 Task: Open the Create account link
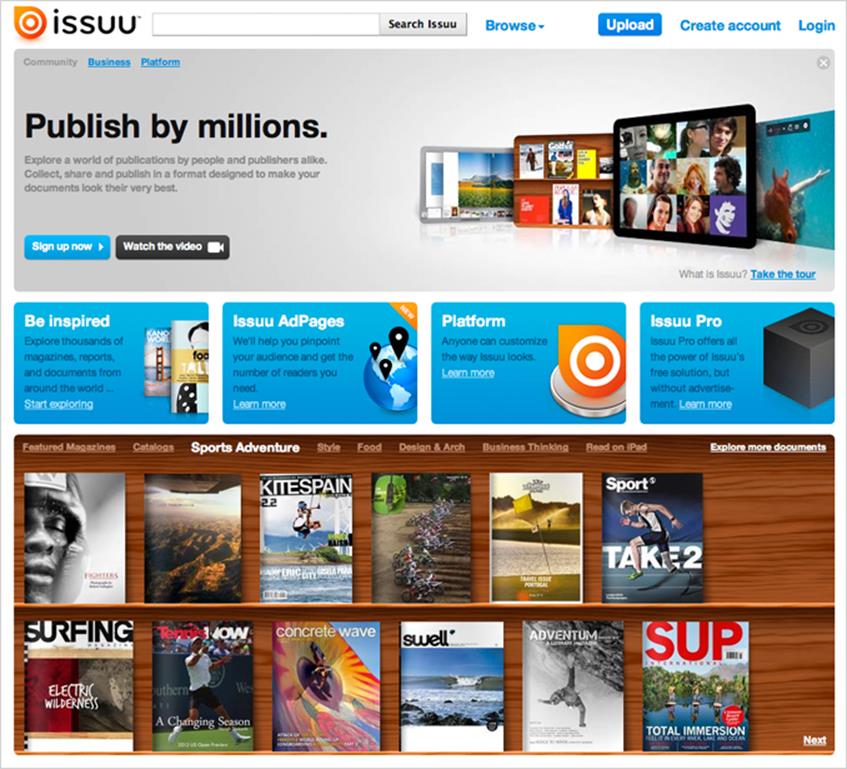point(730,25)
